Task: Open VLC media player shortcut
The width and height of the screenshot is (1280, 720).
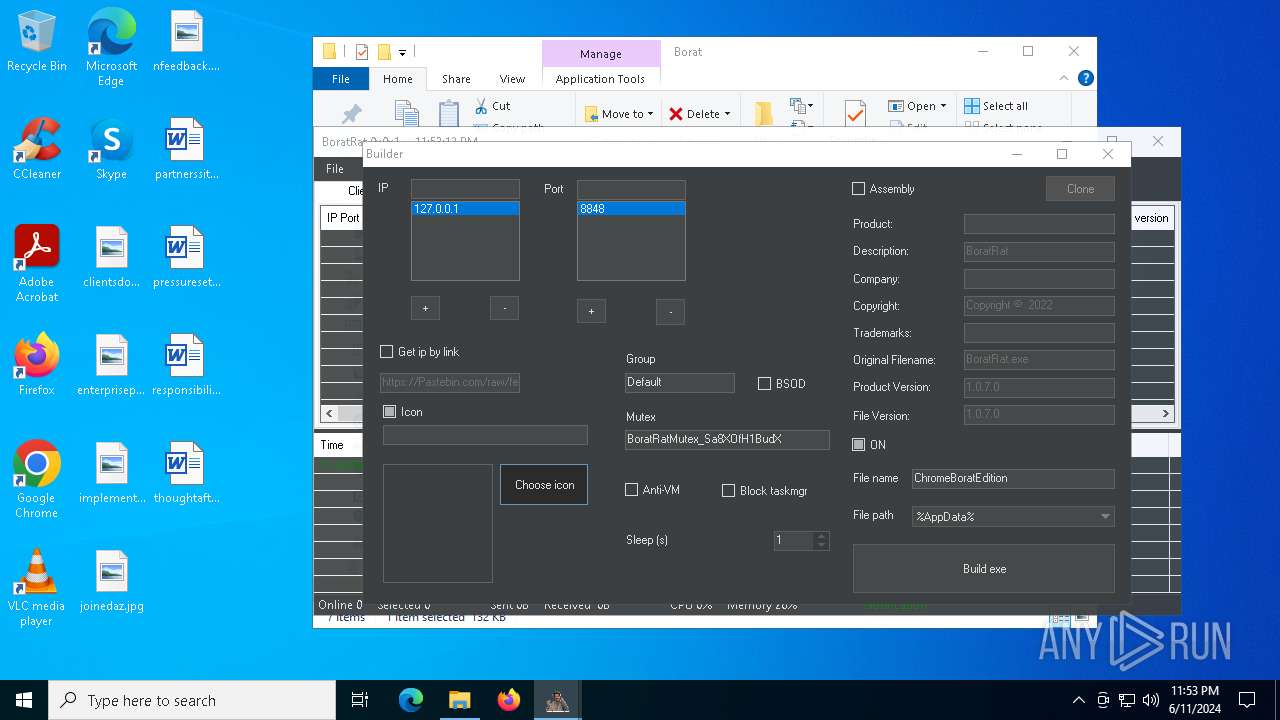Action: point(37,588)
